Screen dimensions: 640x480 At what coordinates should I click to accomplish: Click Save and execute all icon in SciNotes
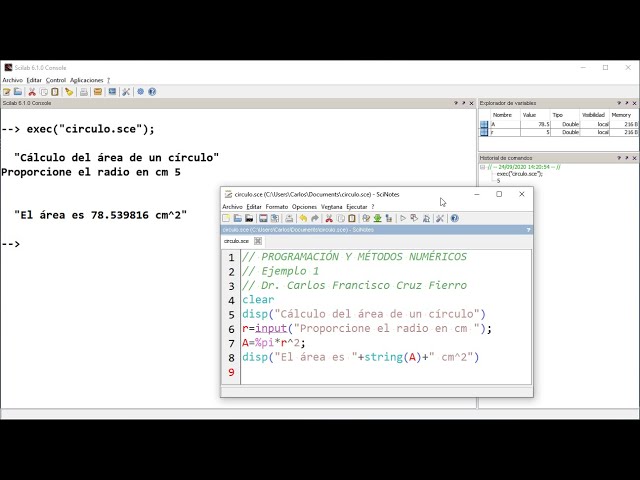point(426,218)
